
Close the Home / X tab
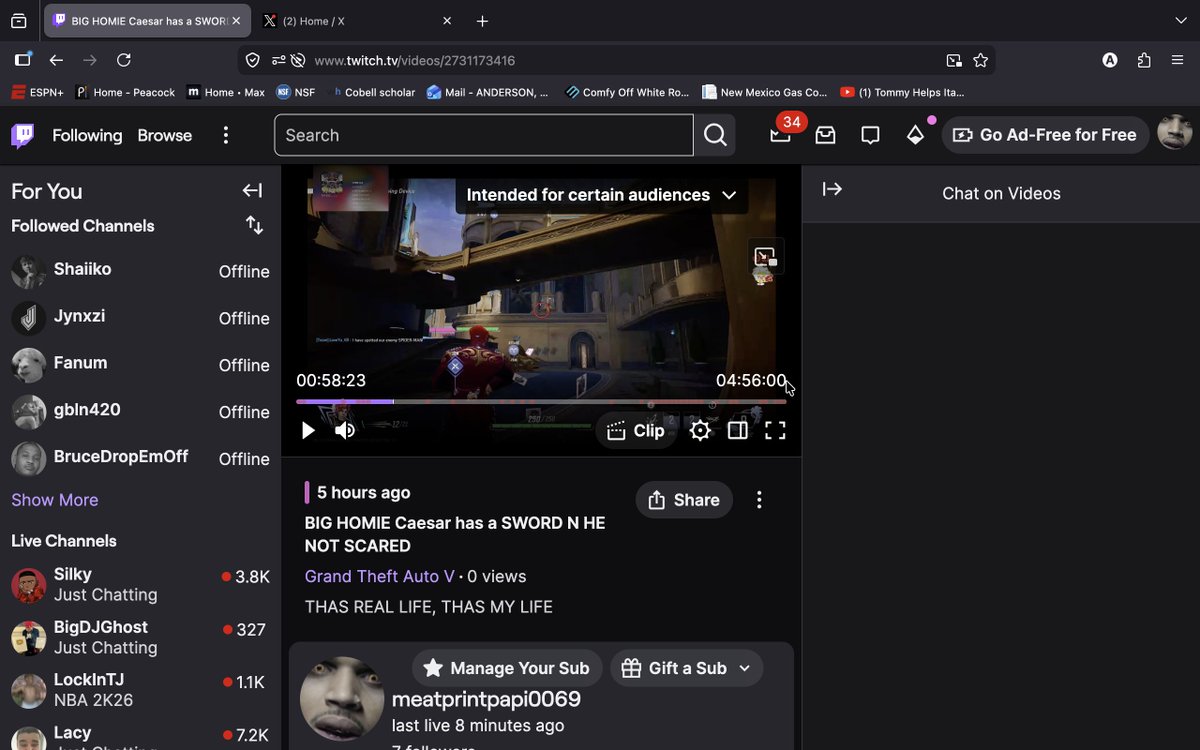click(447, 20)
